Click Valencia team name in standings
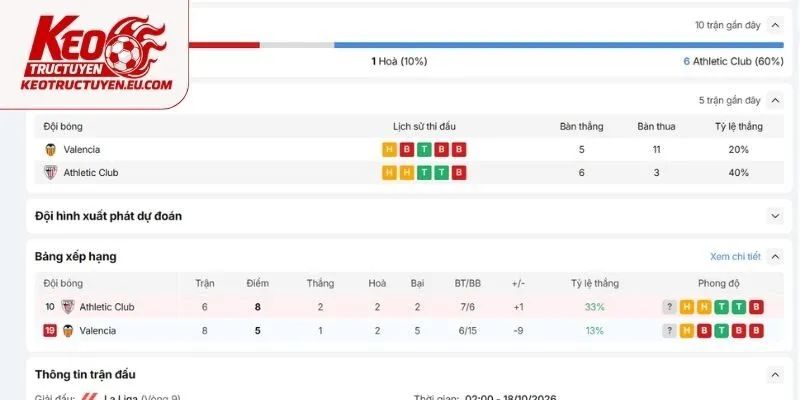Viewport: 800px width, 400px height. point(97,331)
